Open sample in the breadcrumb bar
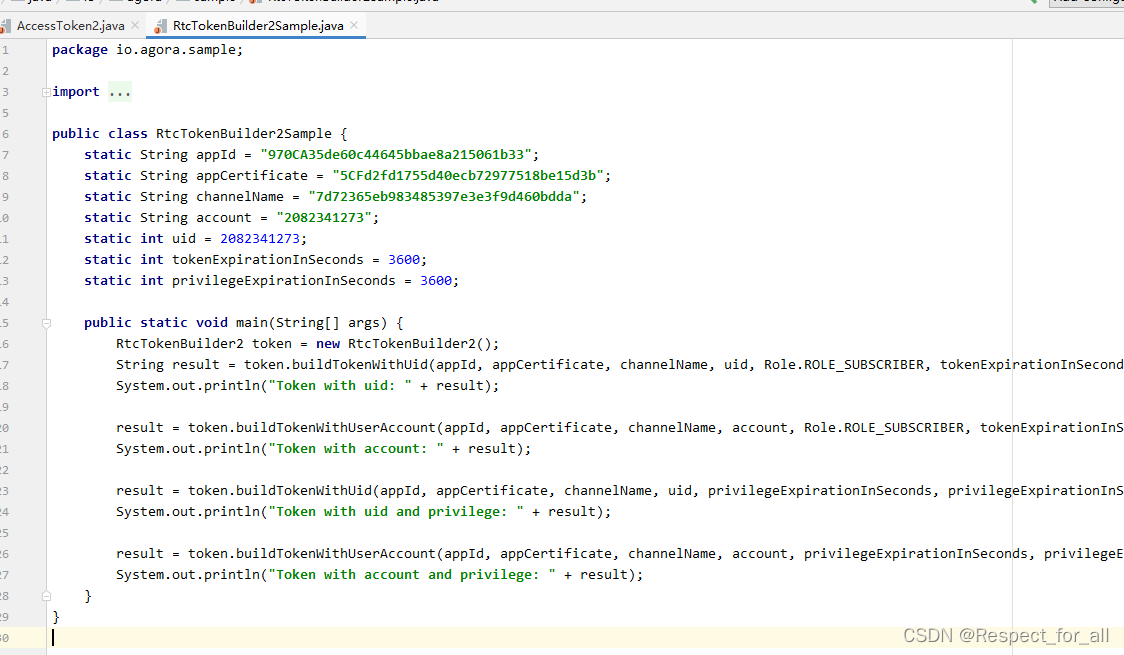 click(215, 3)
